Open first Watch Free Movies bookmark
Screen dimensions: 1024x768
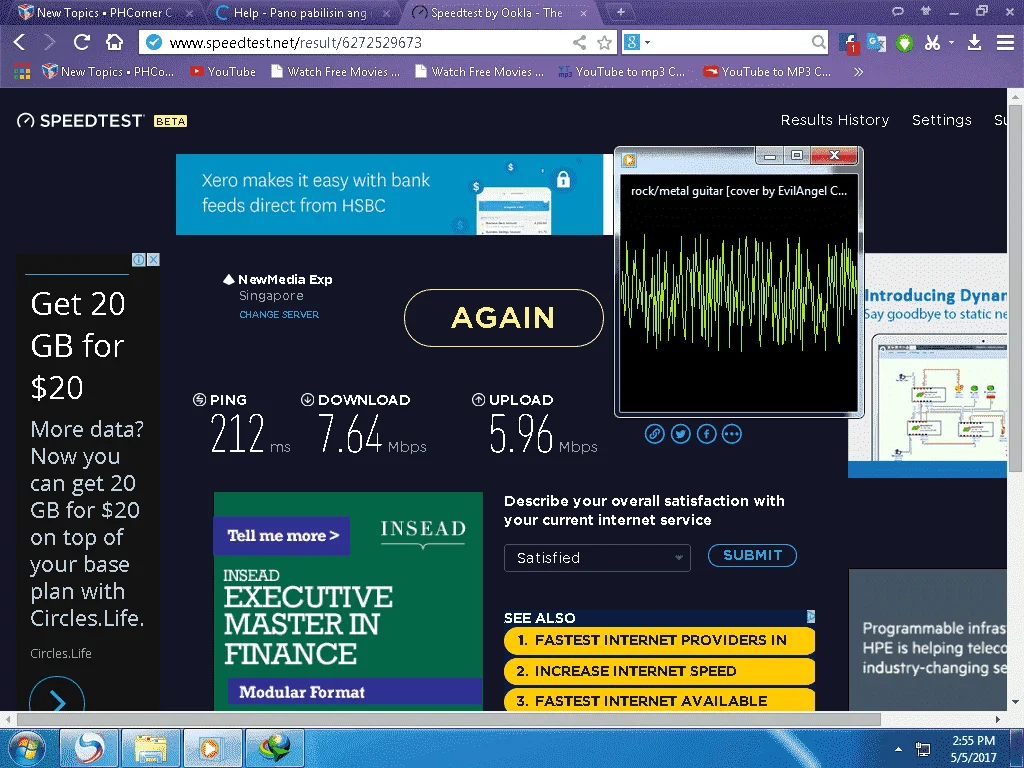point(336,72)
